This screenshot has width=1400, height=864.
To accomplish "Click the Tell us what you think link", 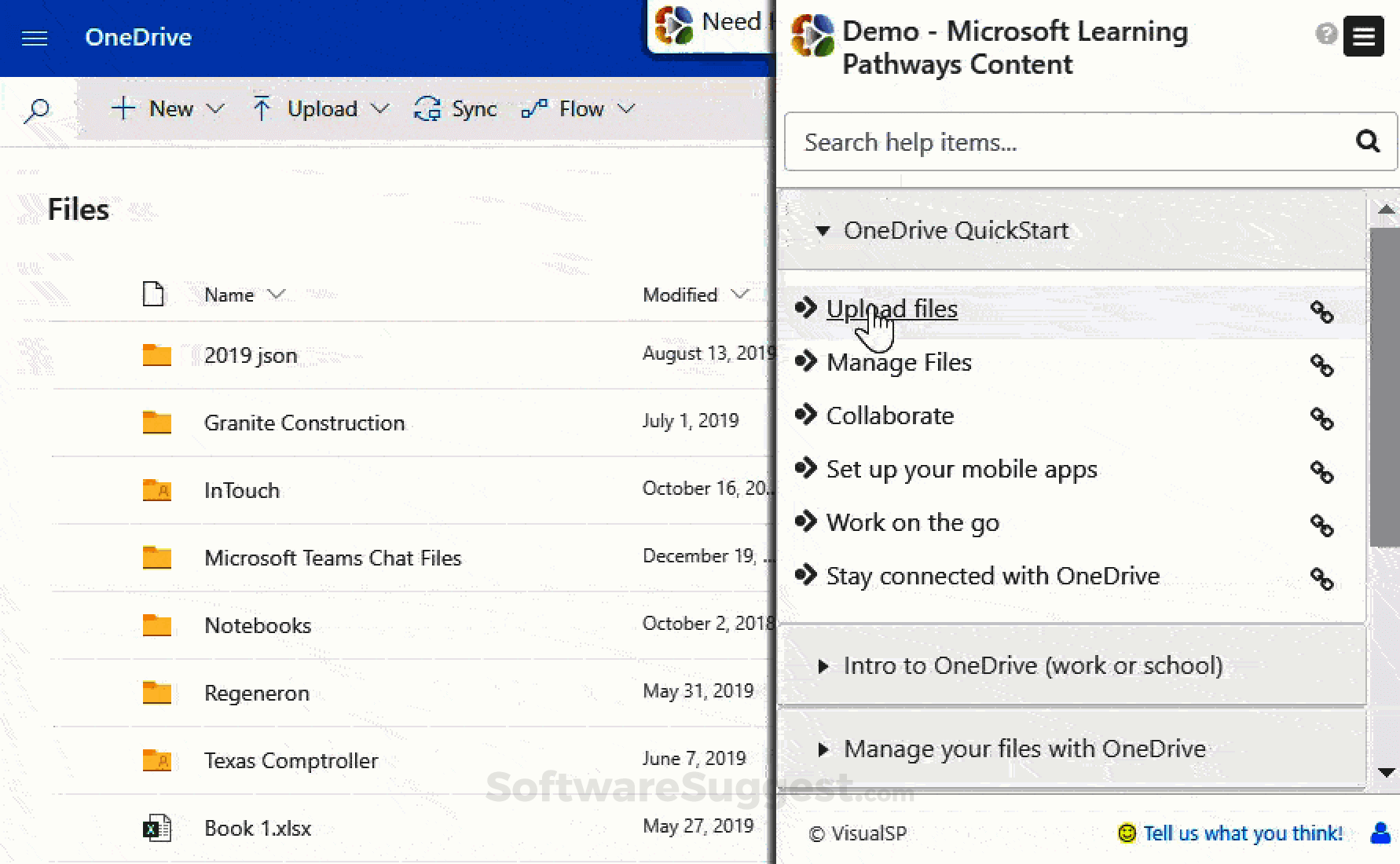I will pos(1241,833).
